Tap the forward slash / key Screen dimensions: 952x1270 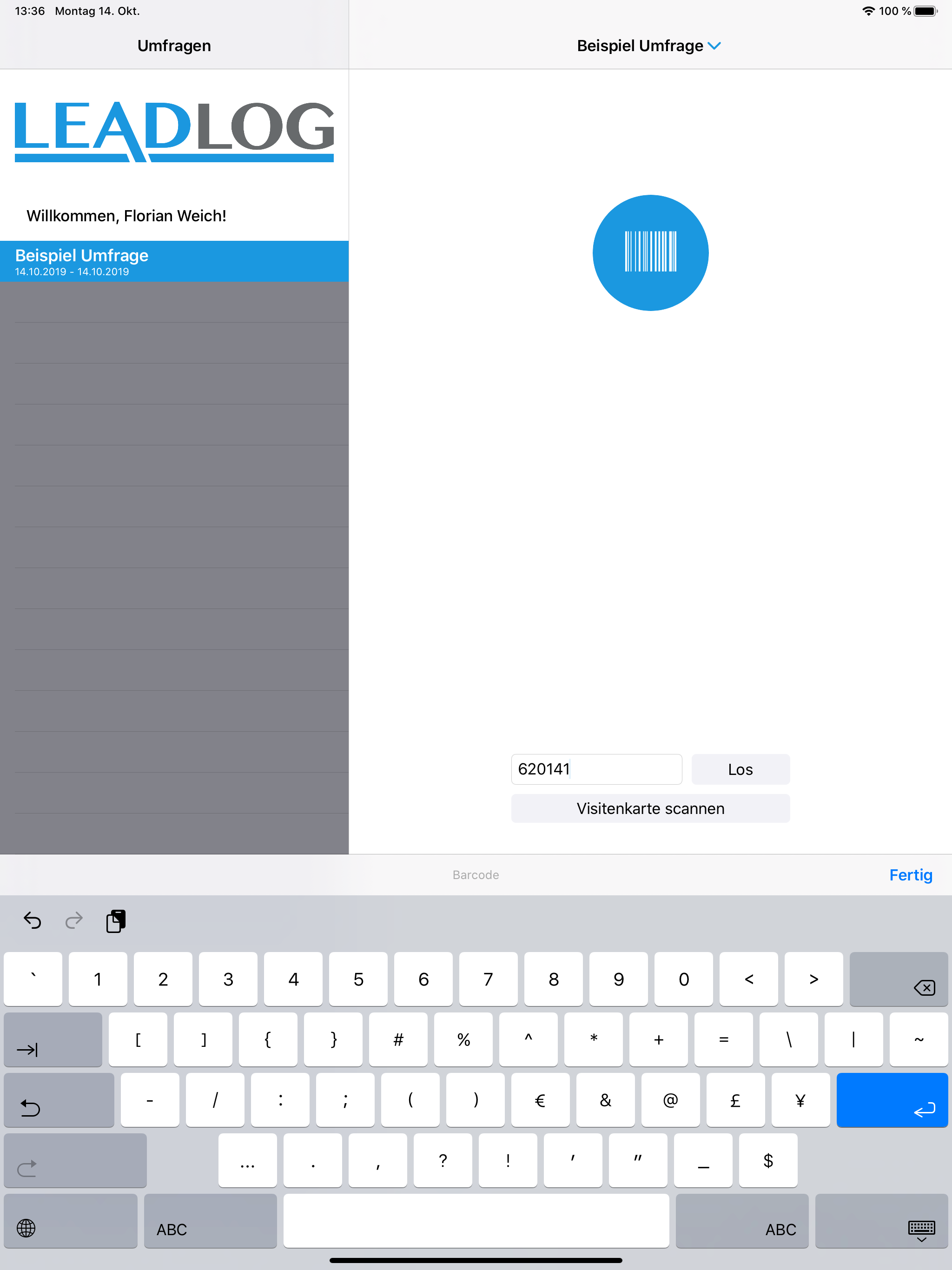[x=215, y=1100]
